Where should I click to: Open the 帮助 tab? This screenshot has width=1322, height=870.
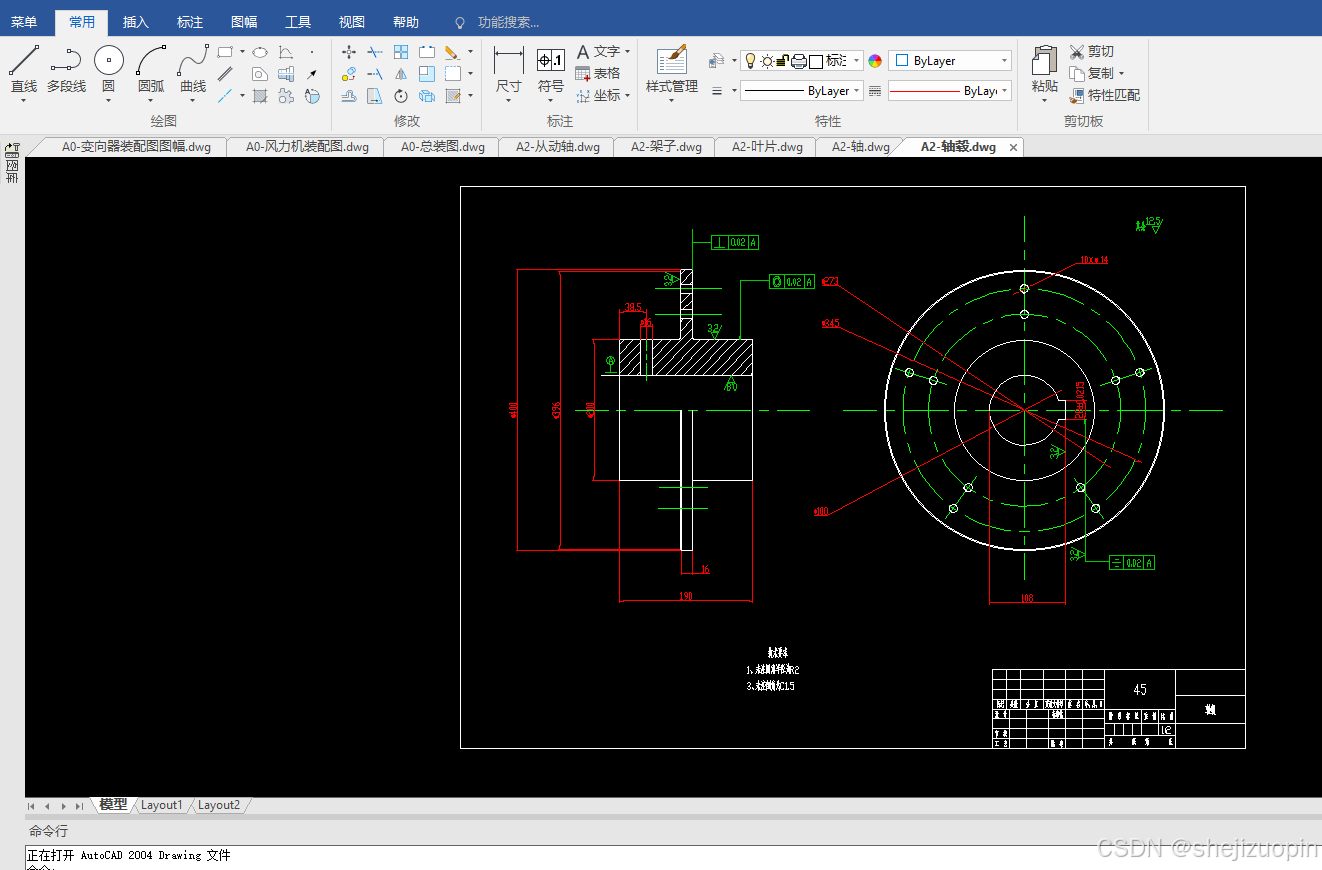(x=405, y=22)
